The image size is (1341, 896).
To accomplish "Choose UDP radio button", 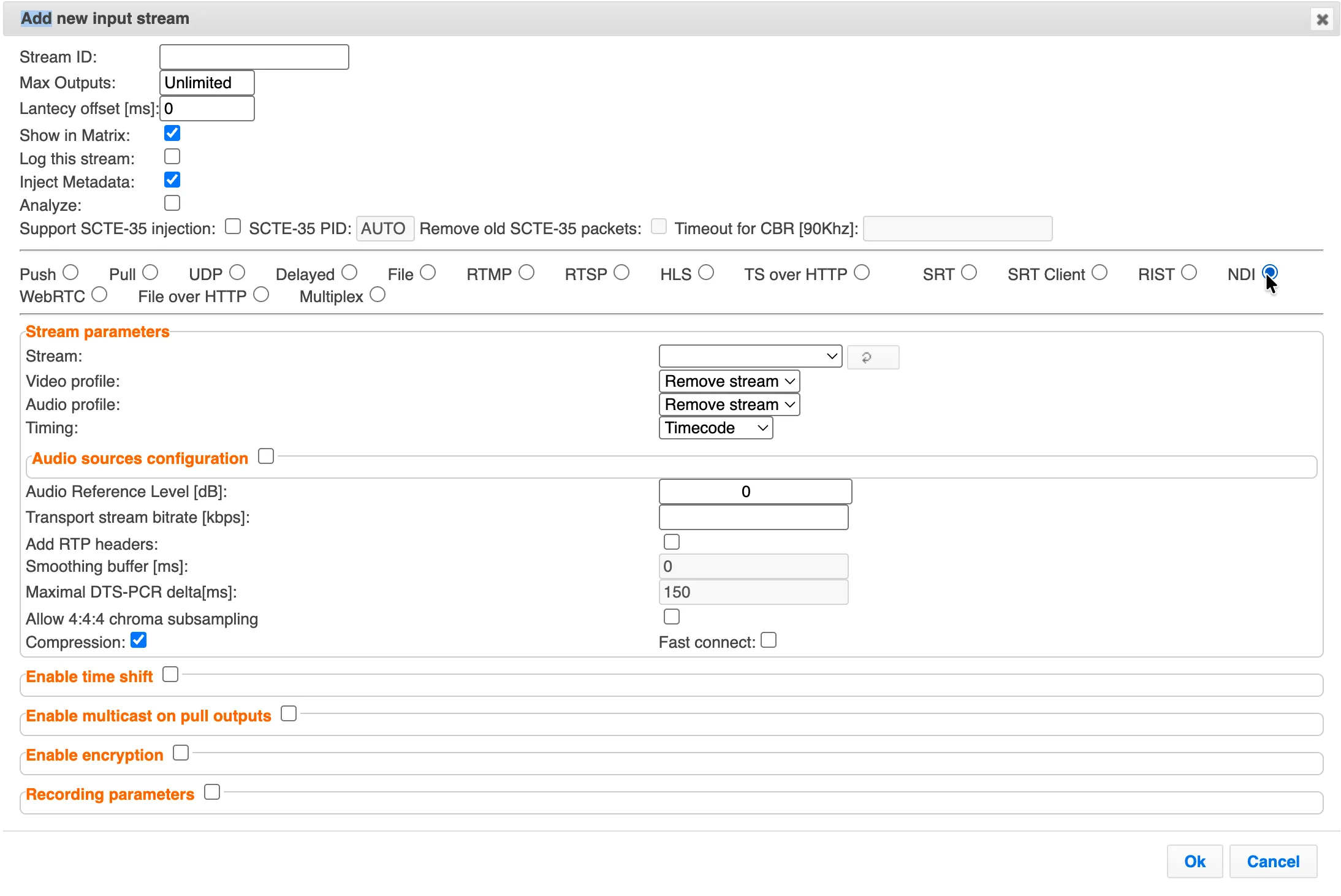I will click(x=237, y=272).
